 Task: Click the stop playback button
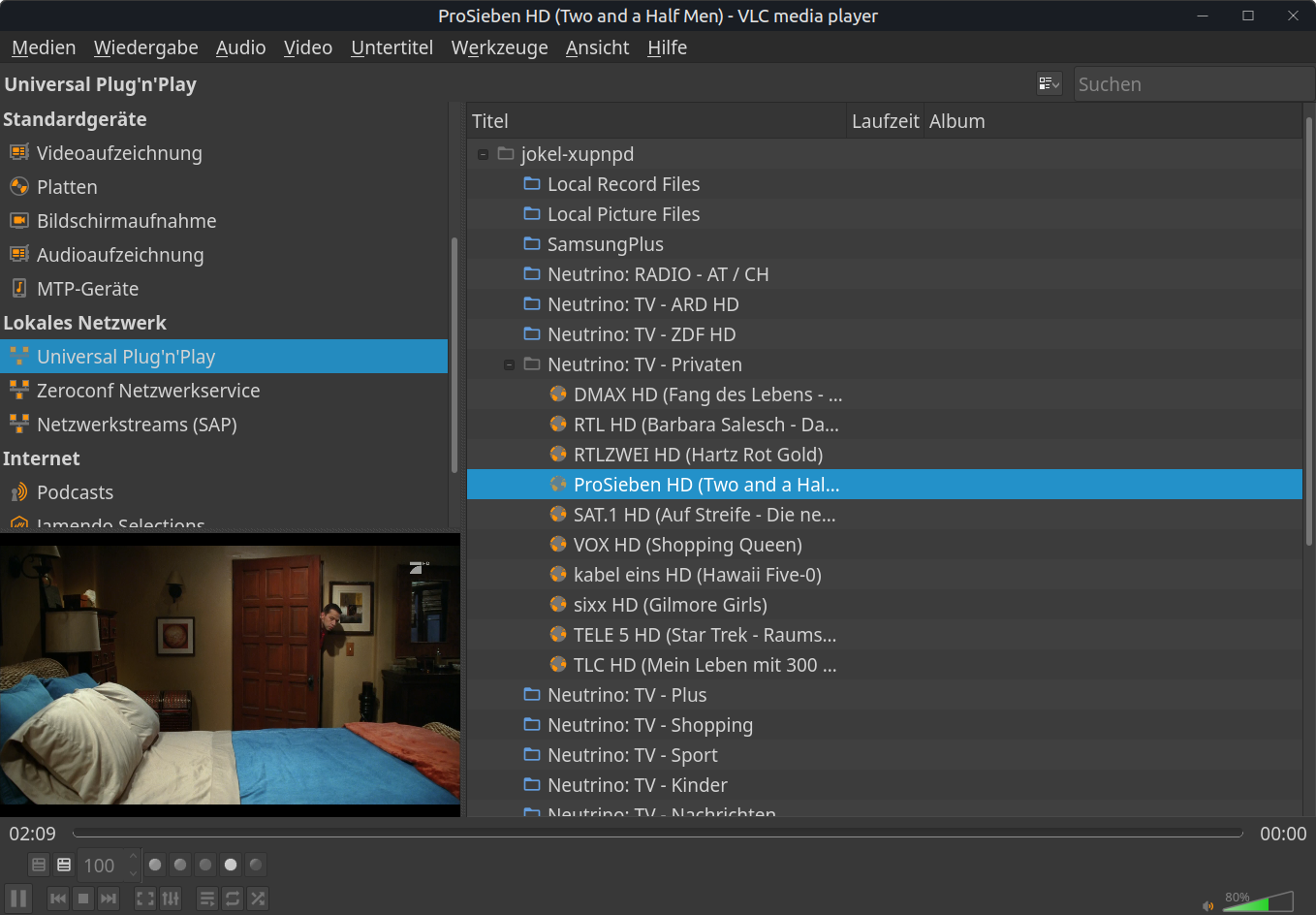click(x=83, y=899)
